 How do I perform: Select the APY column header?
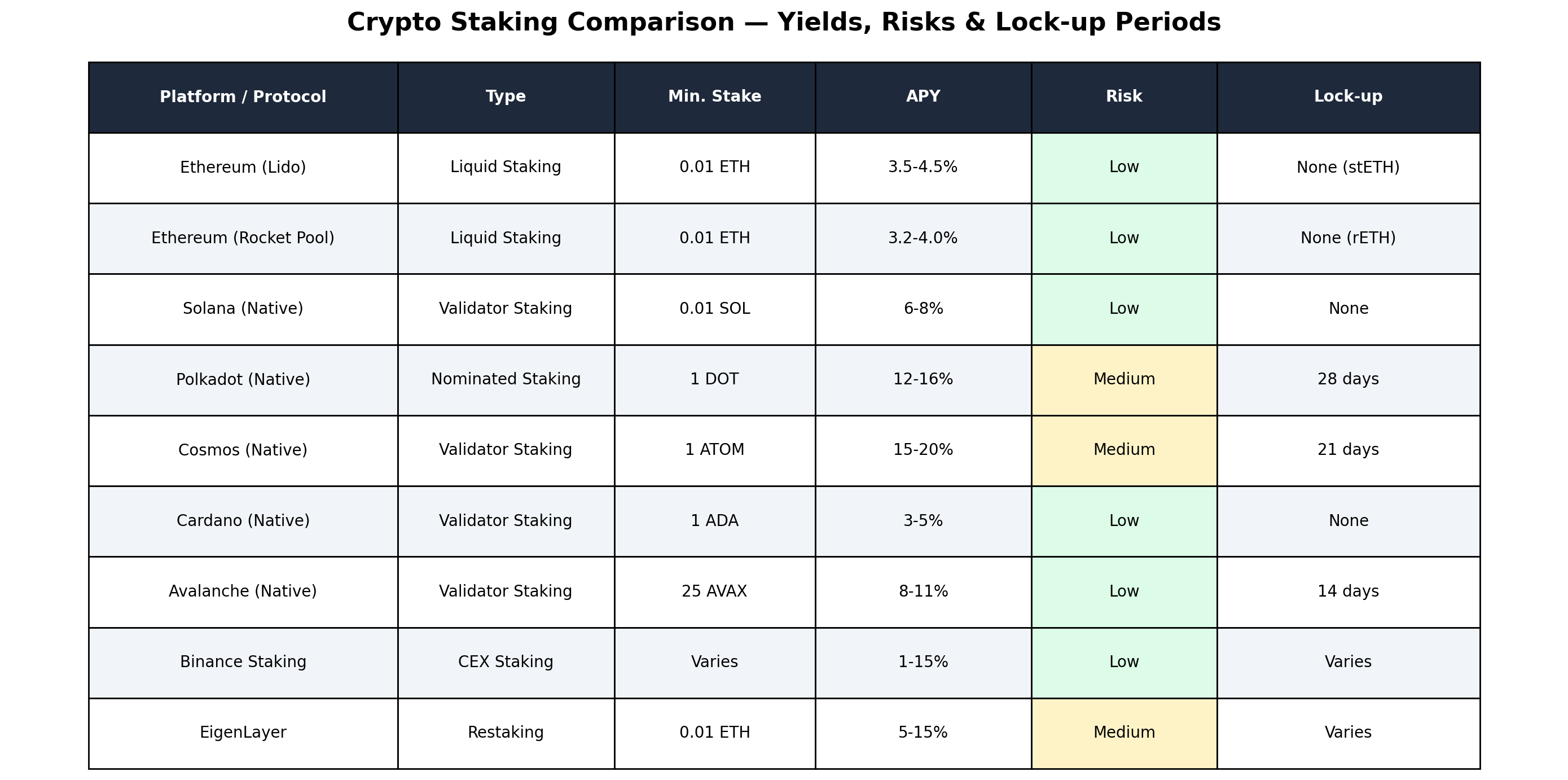(923, 98)
